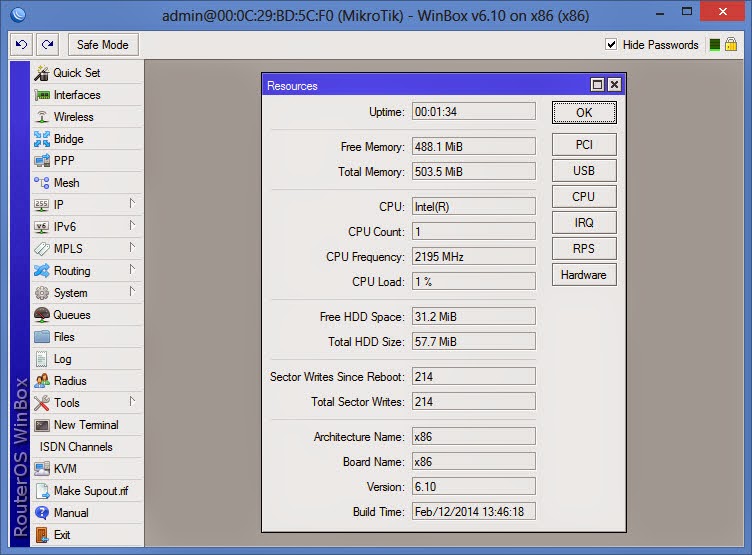This screenshot has height=555, width=752.
Task: Click the Routing arrows icon
Action: coord(42,271)
